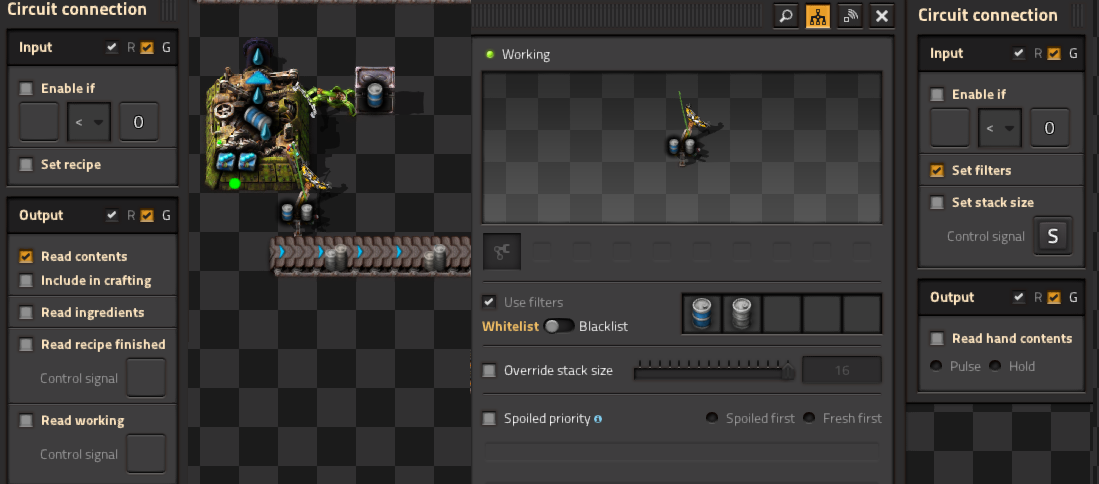Enable Read recipe finished checkbox

(26, 344)
